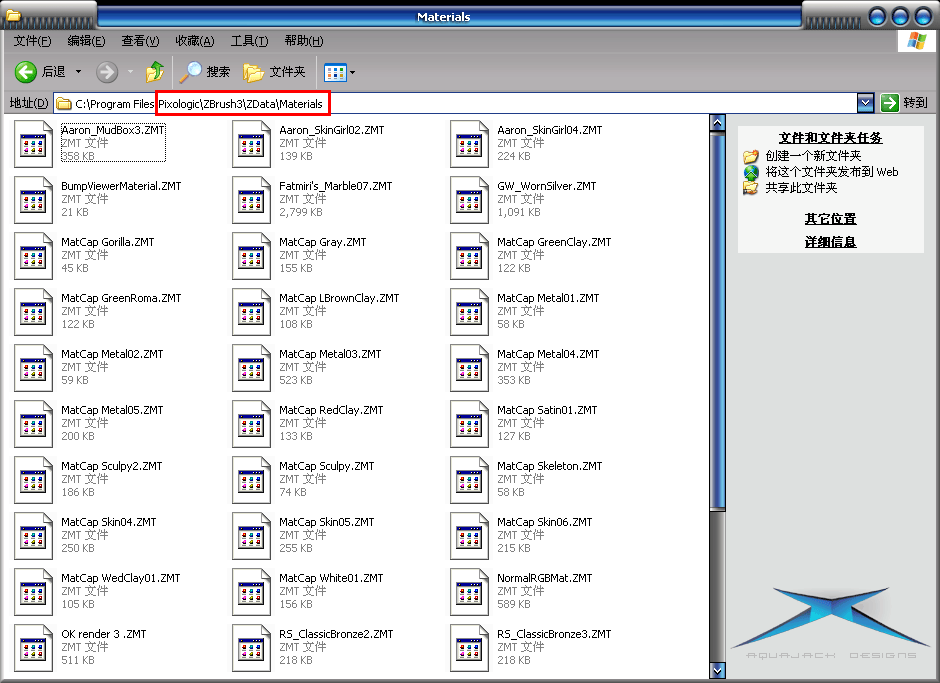Viewport: 940px width, 683px height.
Task: Select MatCap Metal05.ZMT file icon
Action: pos(33,424)
